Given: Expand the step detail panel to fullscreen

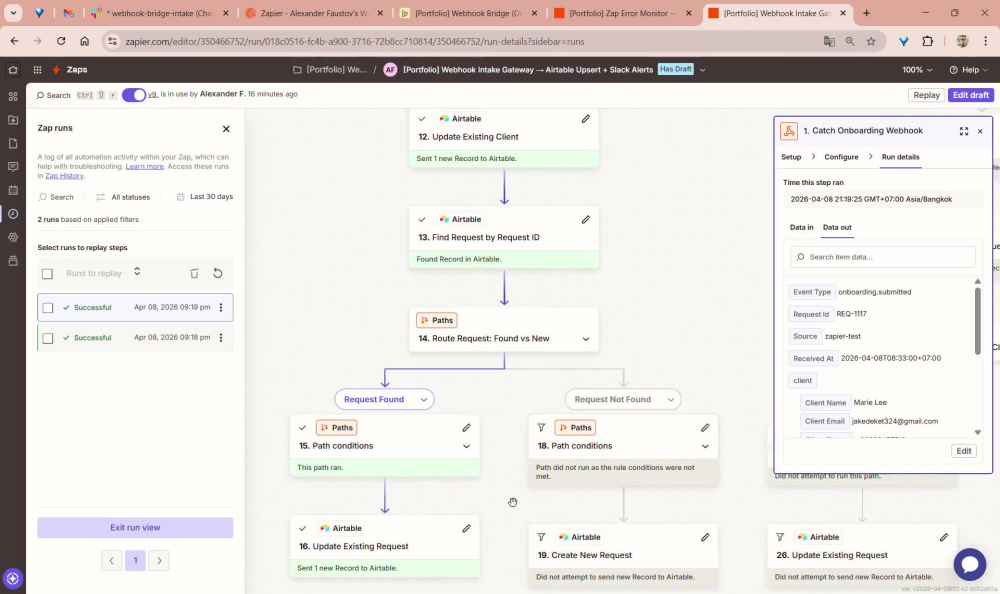Looking at the screenshot, I should pos(964,131).
